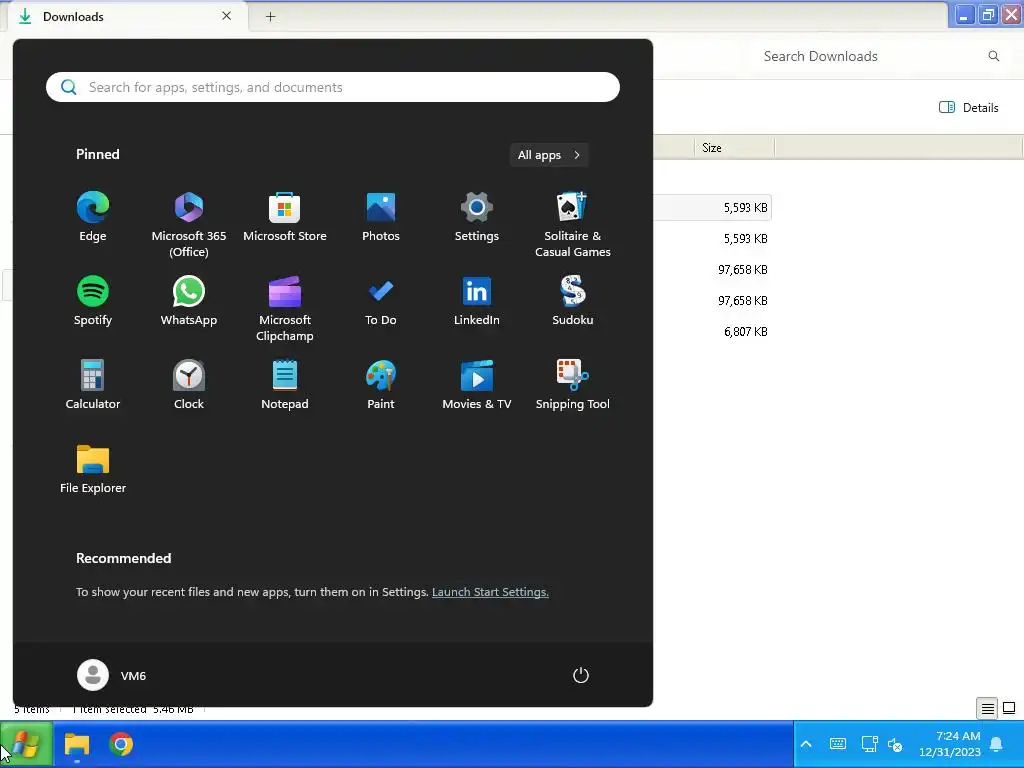Open the To Do app
This screenshot has width=1024, height=768.
coord(381,301)
